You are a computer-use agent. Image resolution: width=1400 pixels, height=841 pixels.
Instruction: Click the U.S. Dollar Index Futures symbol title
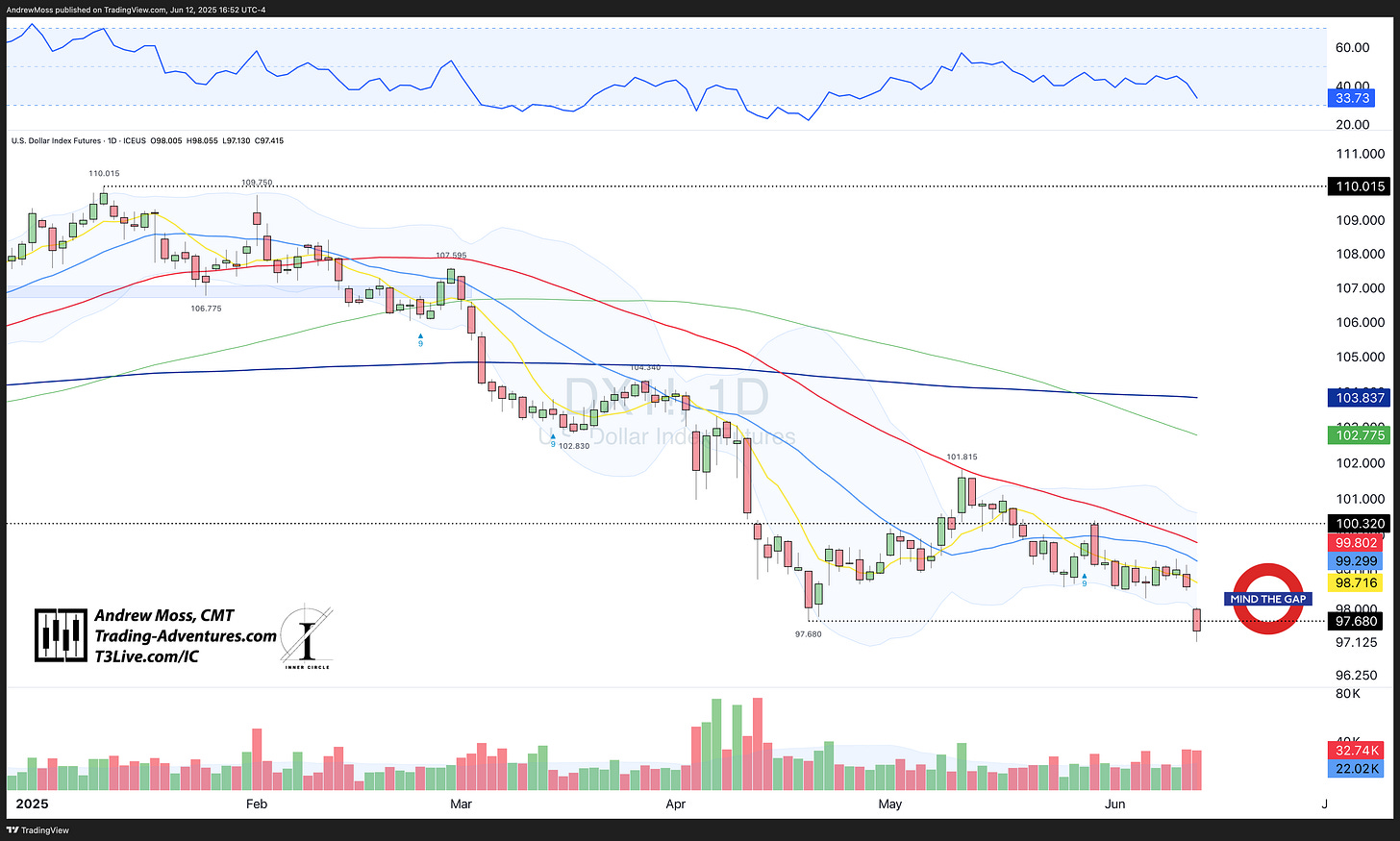click(x=56, y=141)
